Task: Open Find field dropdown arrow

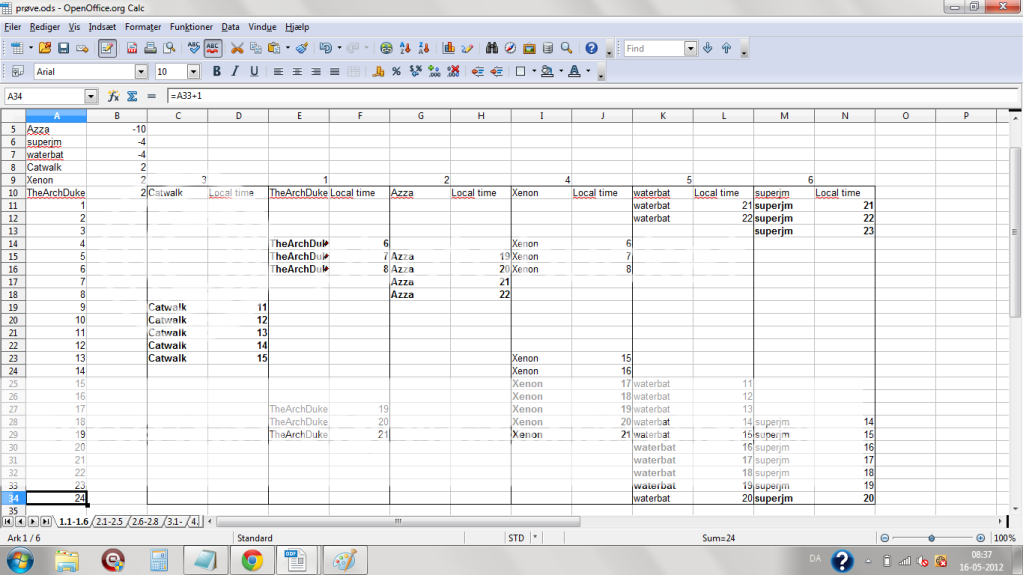Action: (690, 48)
